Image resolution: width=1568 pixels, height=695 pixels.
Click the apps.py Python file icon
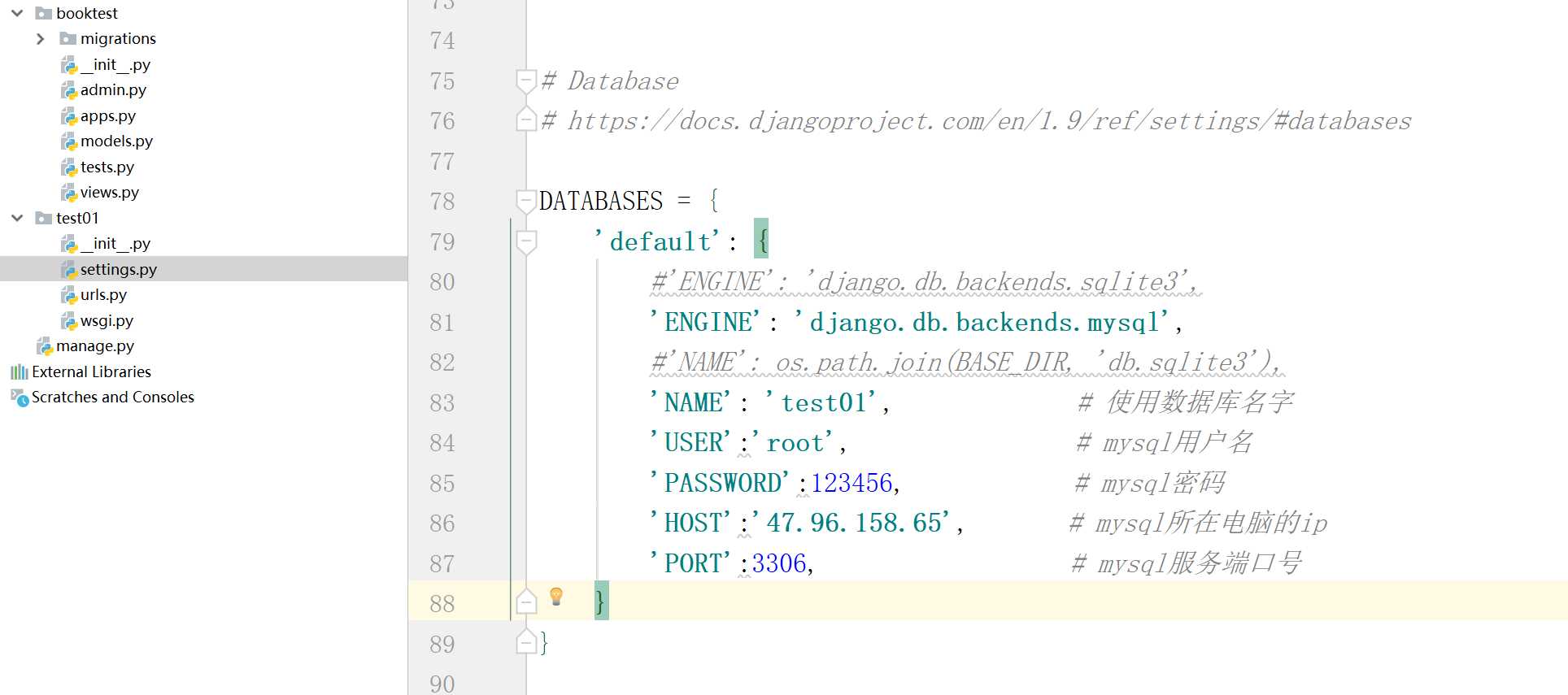coord(69,116)
